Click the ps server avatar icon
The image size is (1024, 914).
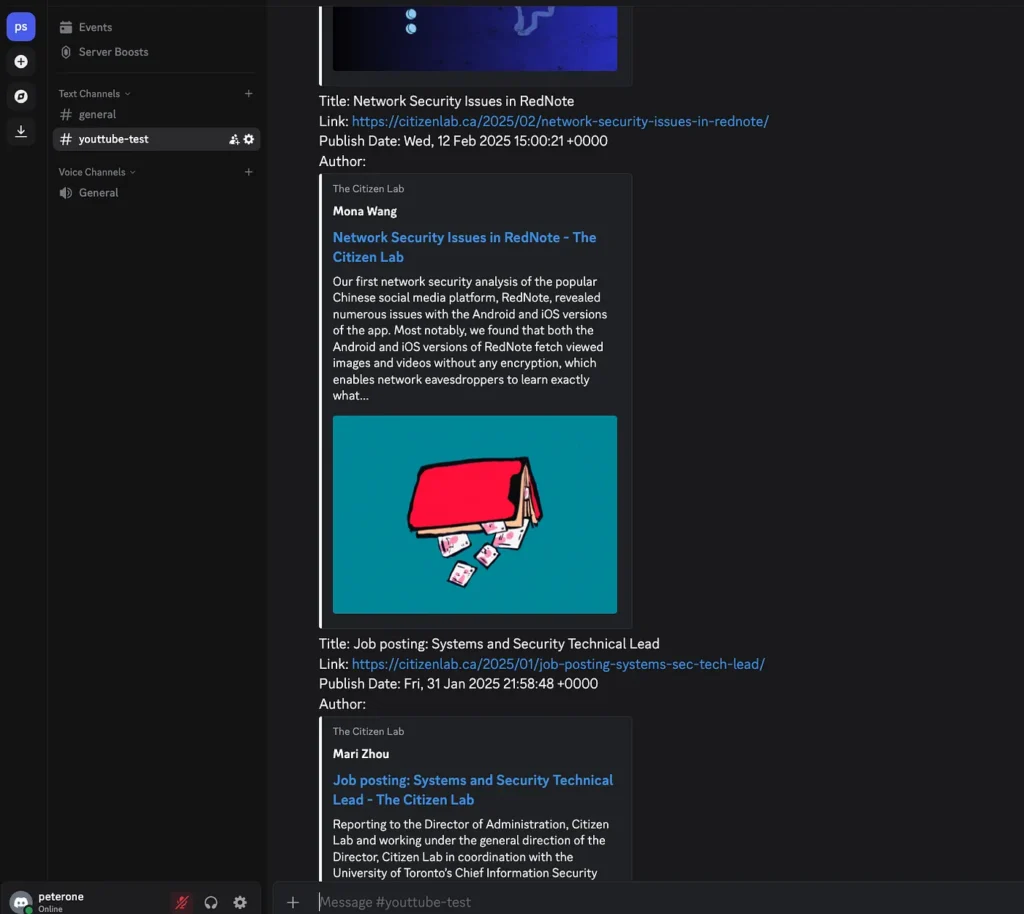(20, 26)
